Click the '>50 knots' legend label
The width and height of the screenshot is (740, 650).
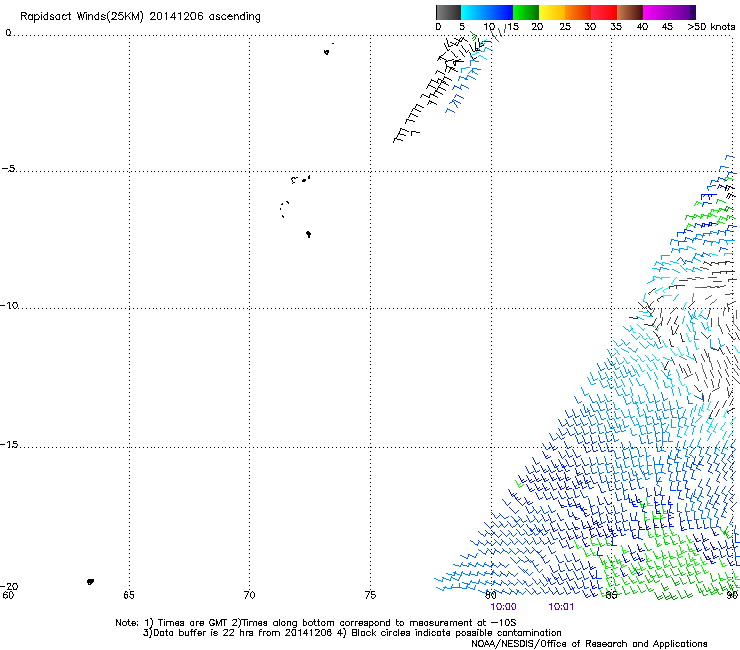711,27
